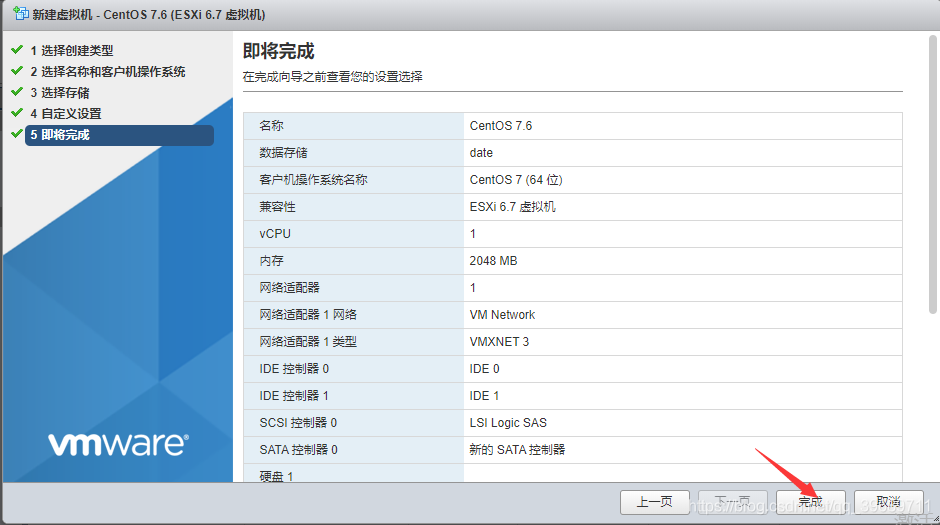Click the green checkmark beside step 5
Viewport: 940px width, 525px height.
tap(17, 134)
